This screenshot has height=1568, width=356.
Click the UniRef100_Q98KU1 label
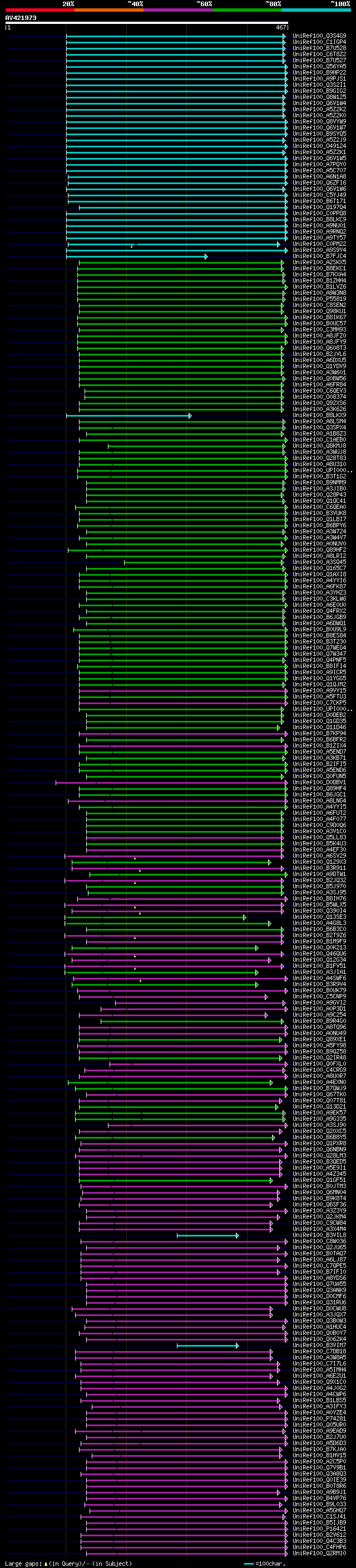coord(319,311)
